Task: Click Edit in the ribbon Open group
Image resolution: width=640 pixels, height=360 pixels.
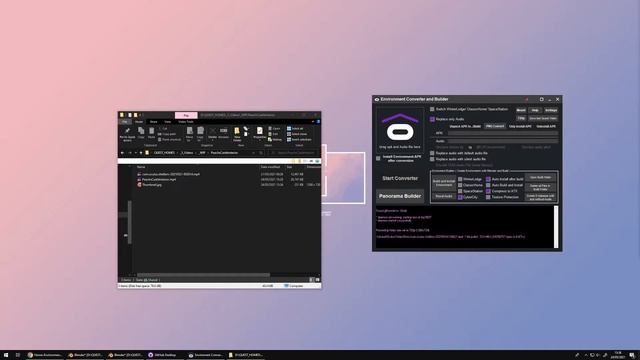Action: click(273, 134)
